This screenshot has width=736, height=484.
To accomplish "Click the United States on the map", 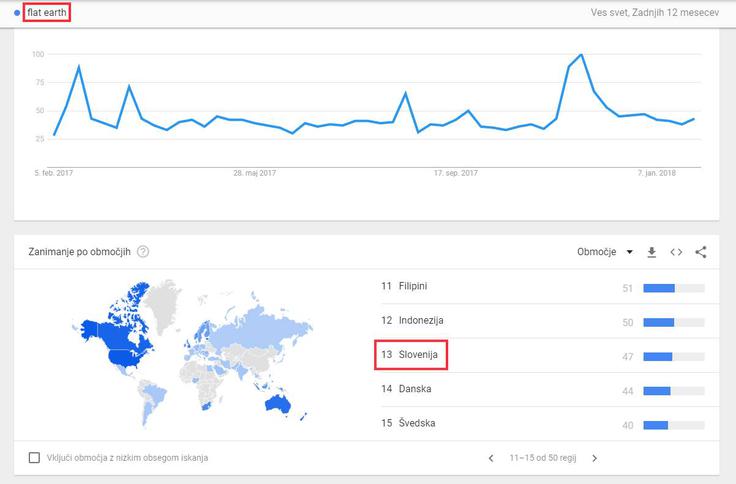I will coord(125,358).
